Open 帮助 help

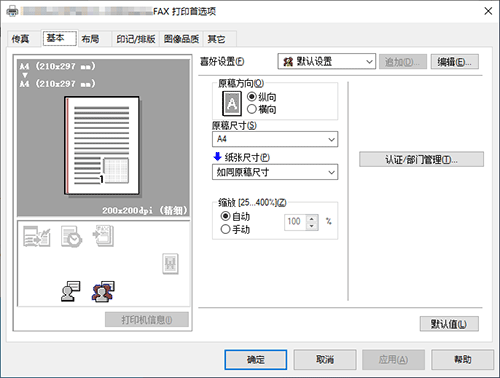[x=463, y=360]
